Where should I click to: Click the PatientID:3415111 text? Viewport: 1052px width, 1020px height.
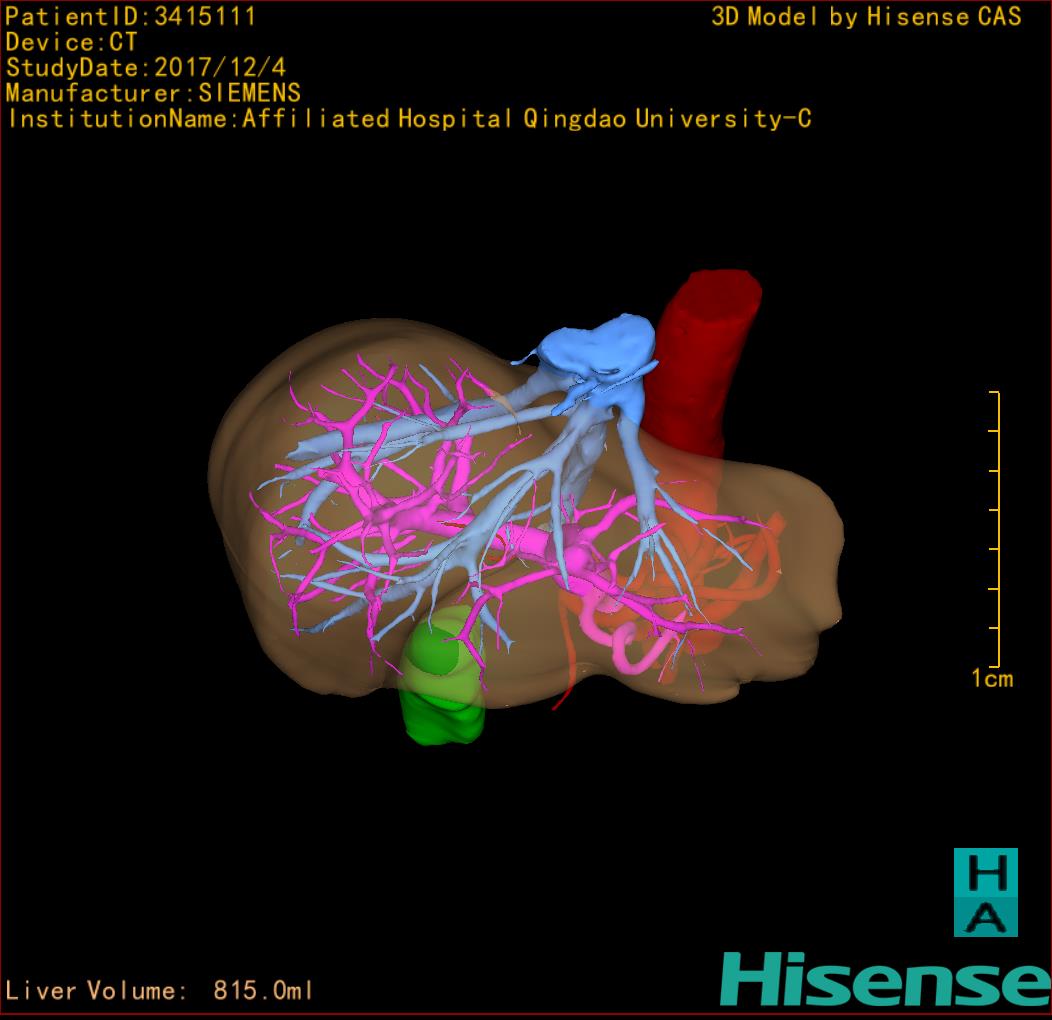(x=130, y=16)
